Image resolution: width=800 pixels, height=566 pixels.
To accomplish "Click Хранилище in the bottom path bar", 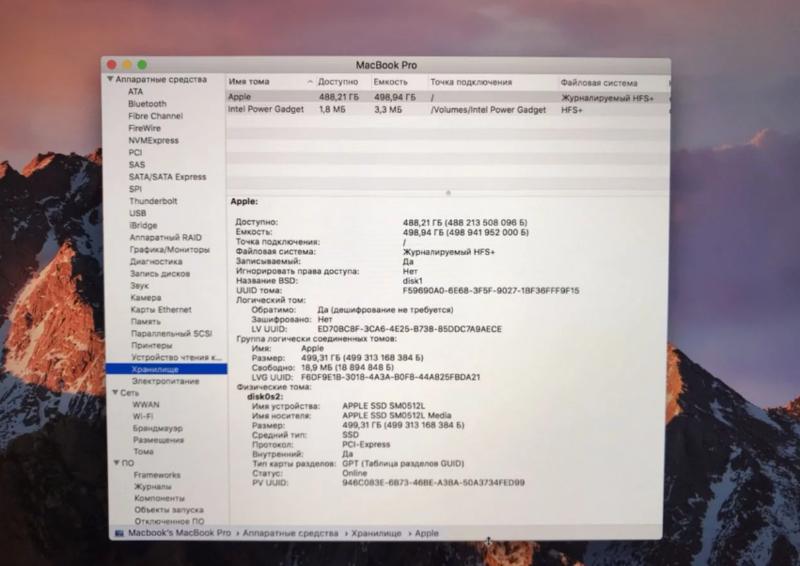I will pos(378,534).
